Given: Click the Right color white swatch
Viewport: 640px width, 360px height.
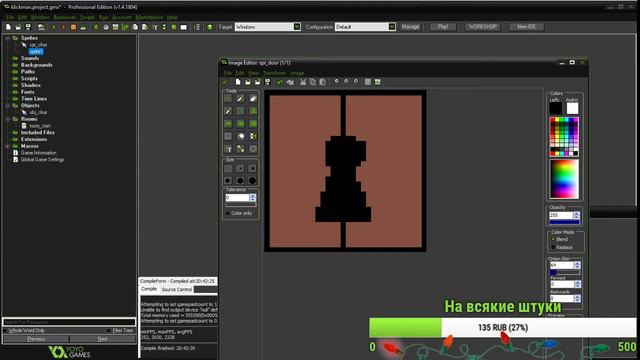Looking at the screenshot, I should point(572,109).
